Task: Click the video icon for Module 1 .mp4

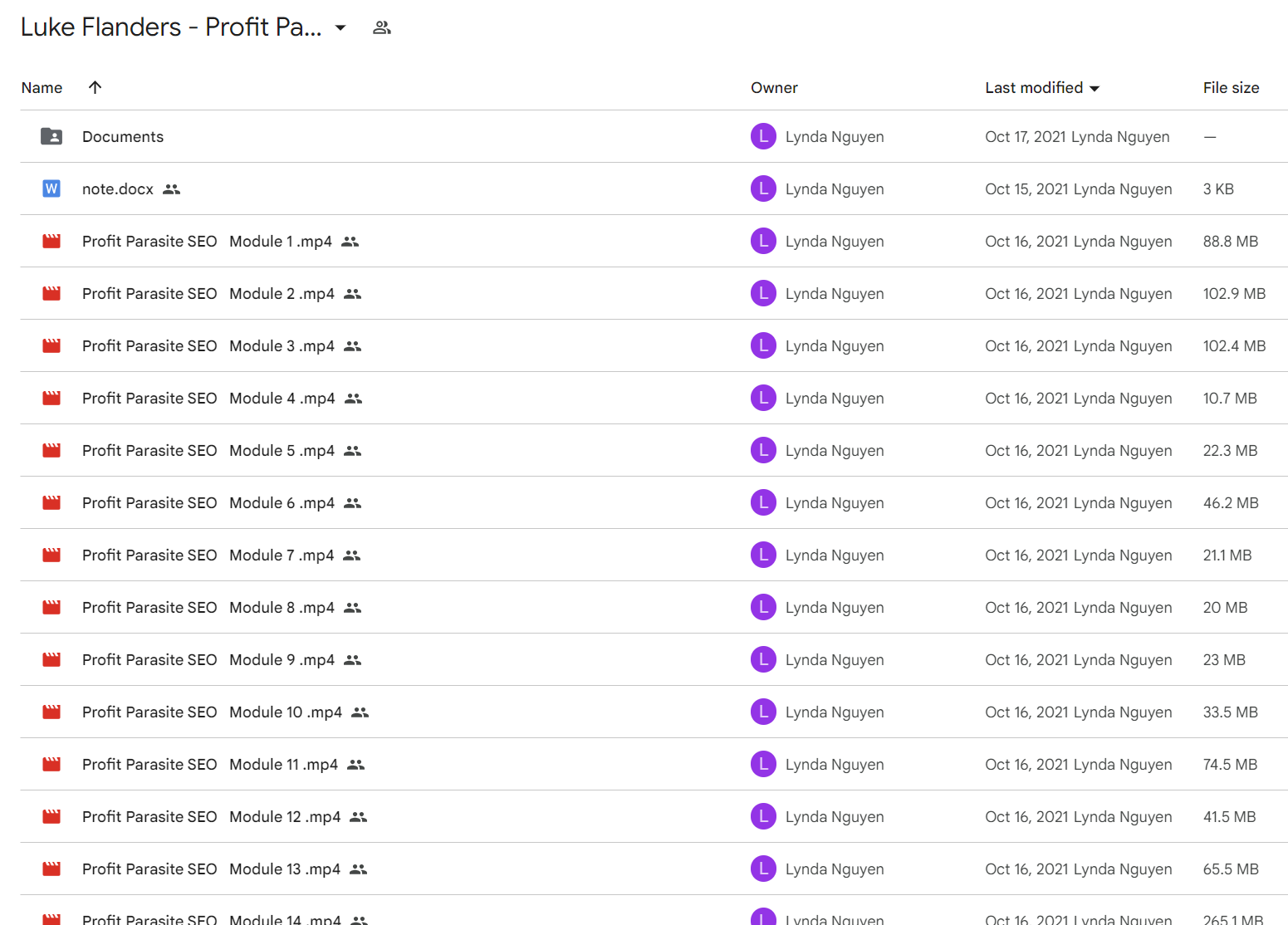Action: 51,241
